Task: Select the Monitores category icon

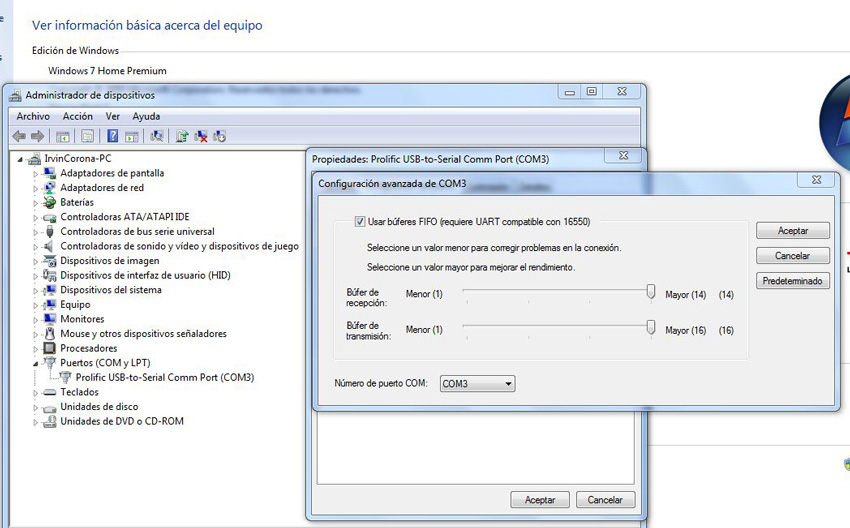Action: [x=50, y=319]
